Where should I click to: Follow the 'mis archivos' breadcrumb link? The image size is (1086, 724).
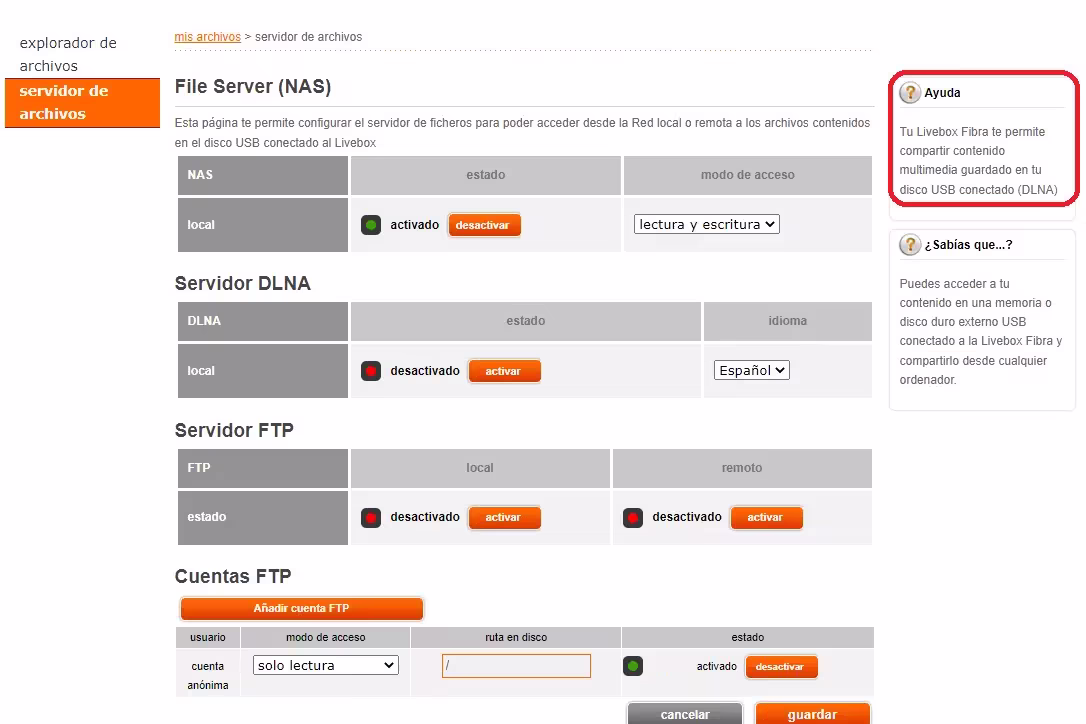[x=208, y=37]
